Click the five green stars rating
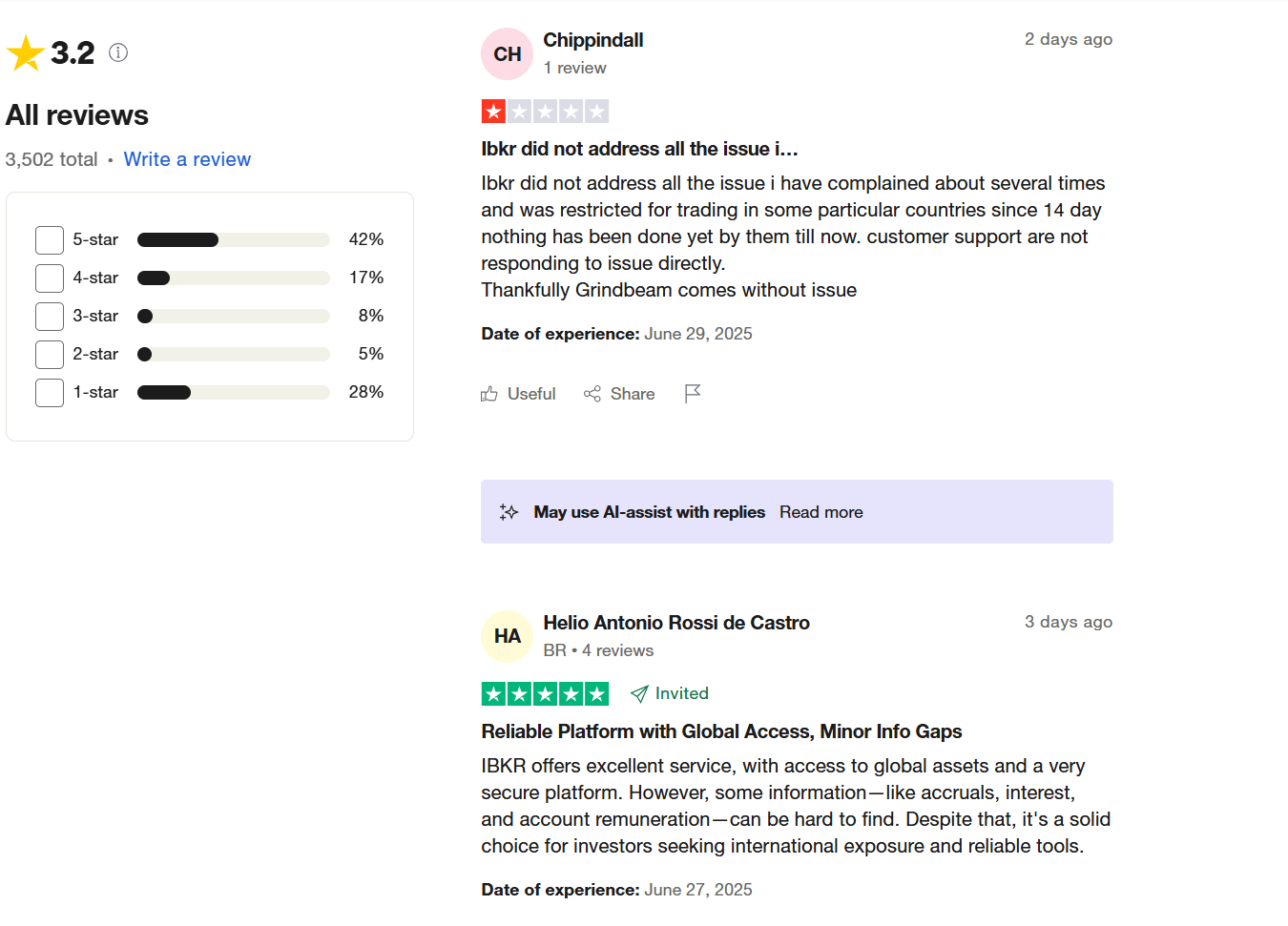The image size is (1288, 926). (545, 694)
